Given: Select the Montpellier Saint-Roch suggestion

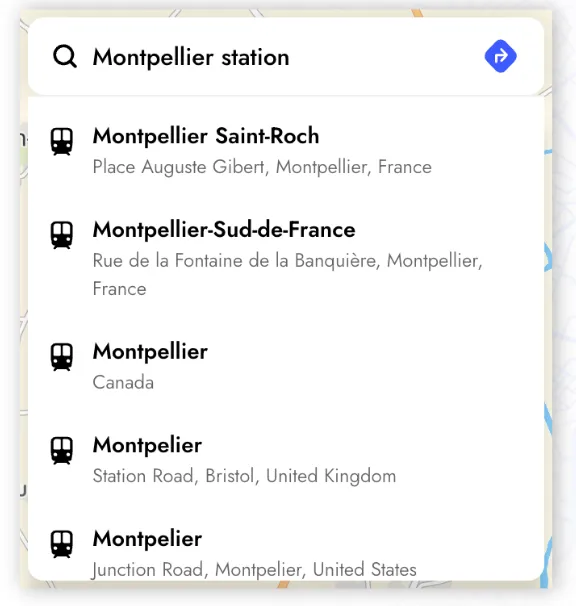Looking at the screenshot, I should 286,151.
